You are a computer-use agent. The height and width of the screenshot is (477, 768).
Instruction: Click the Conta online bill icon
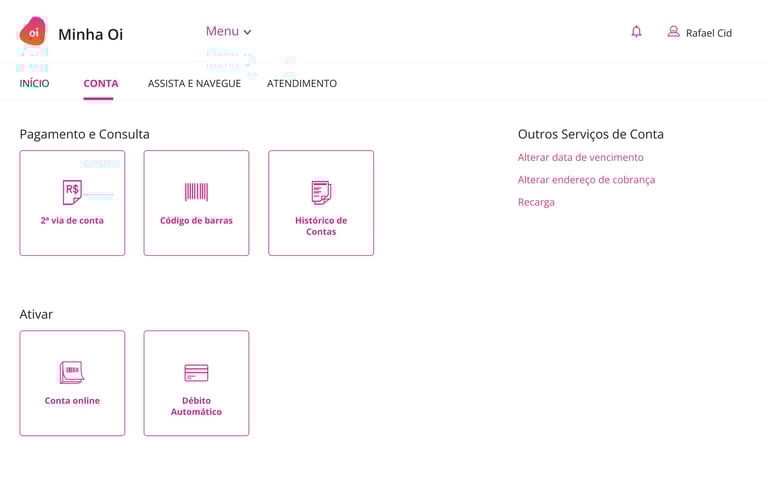click(72, 372)
